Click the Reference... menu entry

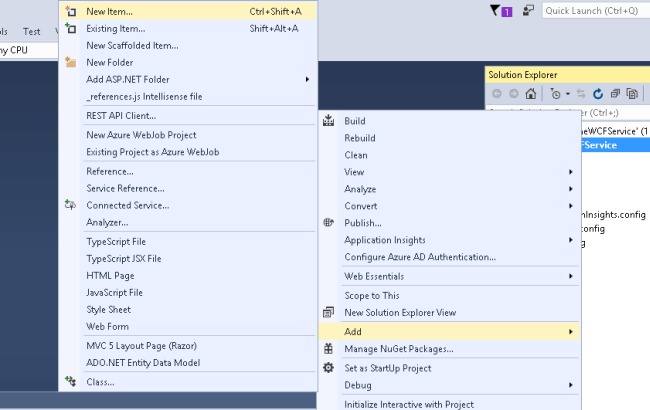[188, 171]
